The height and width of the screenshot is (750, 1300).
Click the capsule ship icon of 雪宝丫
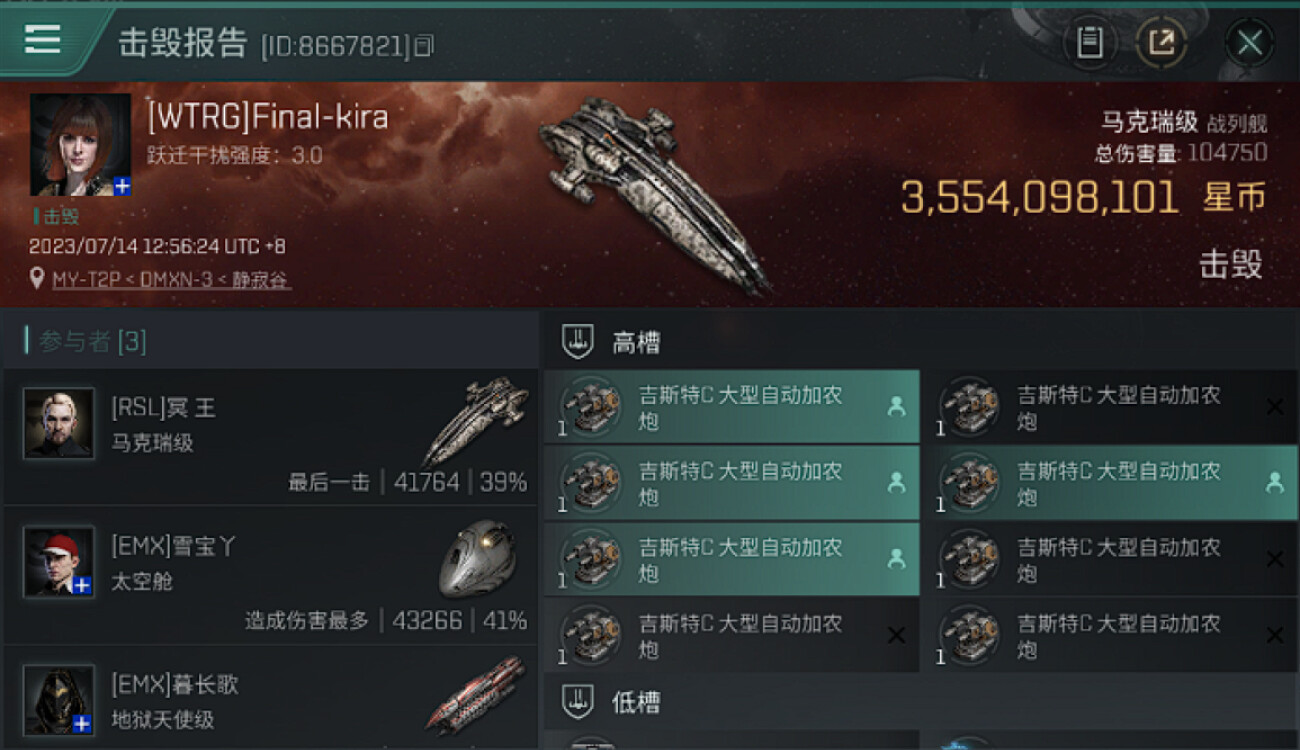(x=478, y=560)
